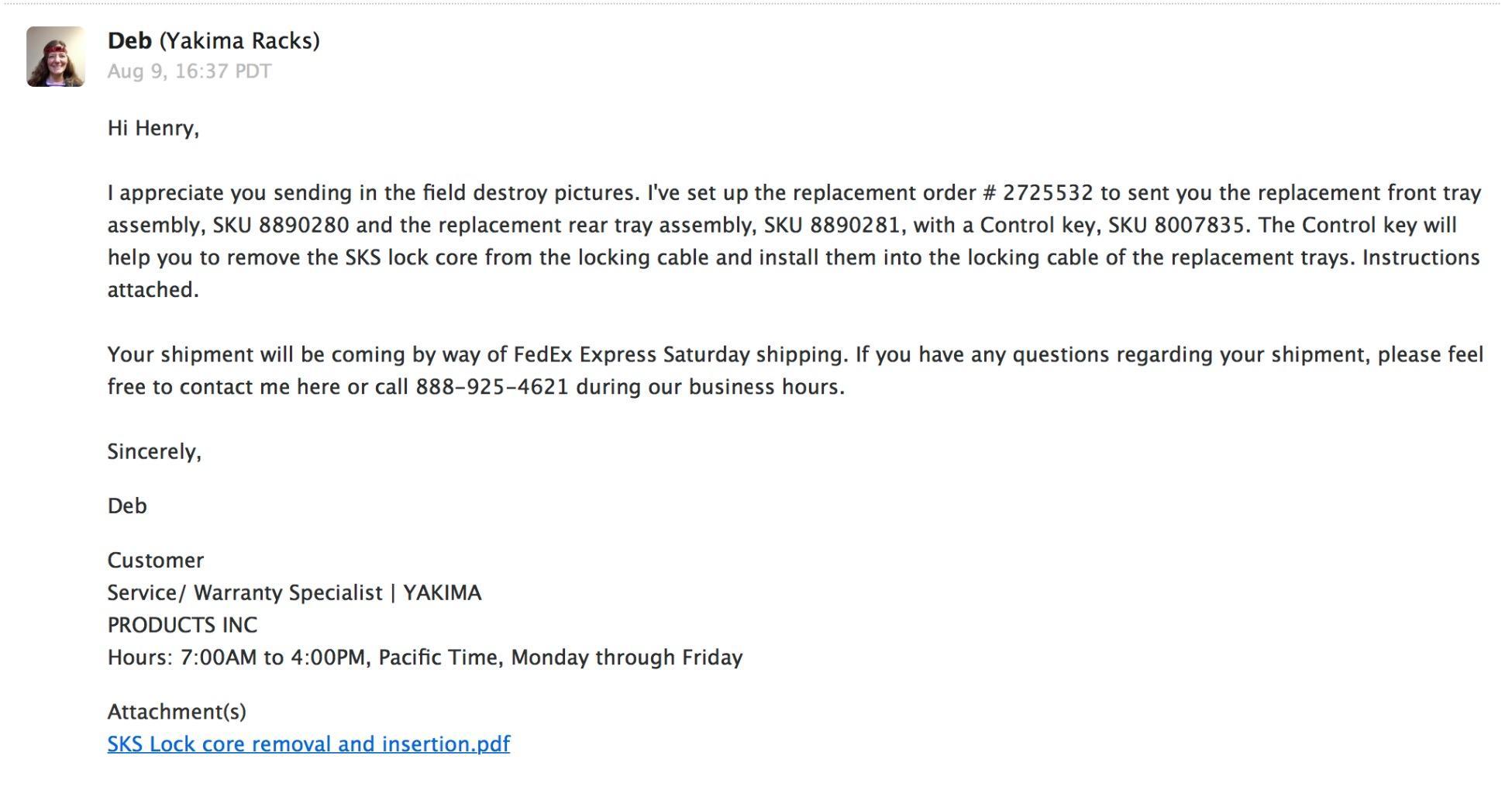Click the Deb signature name
Viewport: 1512px width, 794px height.
(127, 506)
